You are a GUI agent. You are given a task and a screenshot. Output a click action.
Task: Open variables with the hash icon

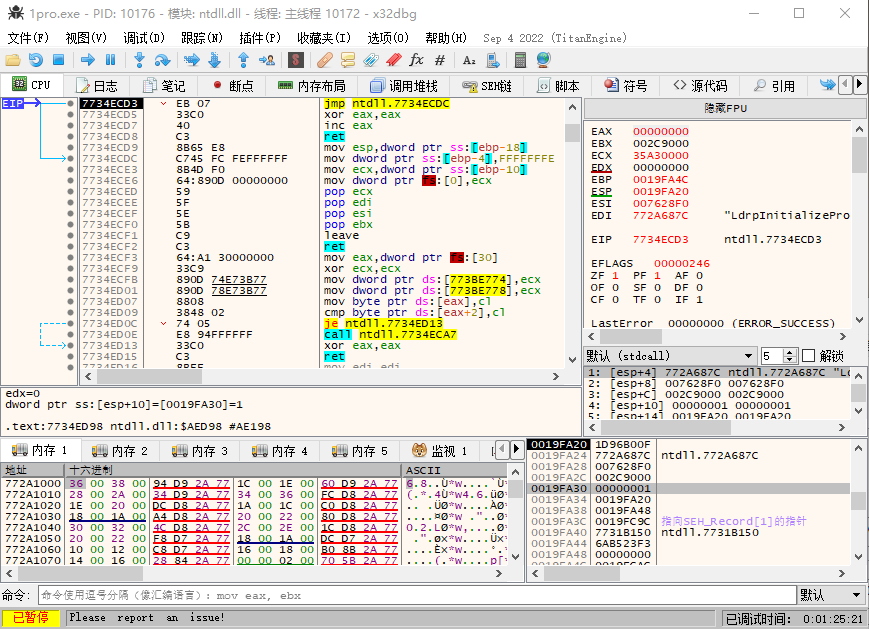point(439,60)
